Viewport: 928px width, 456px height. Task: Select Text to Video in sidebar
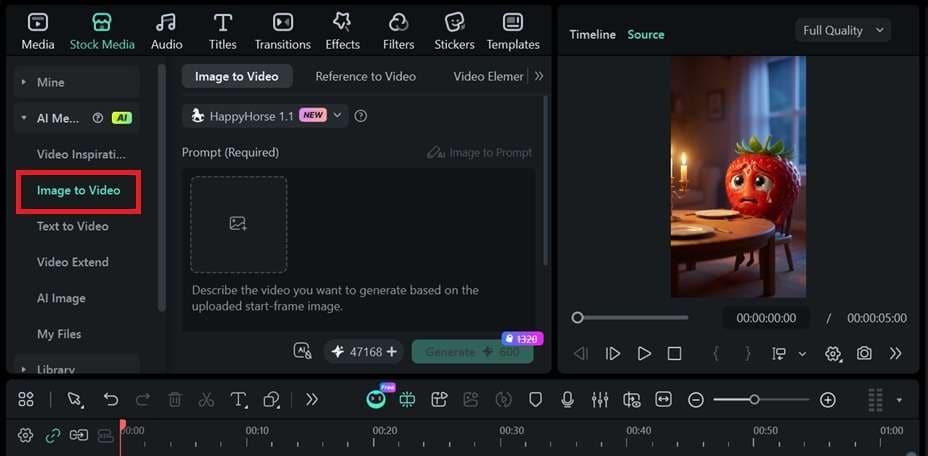point(72,226)
